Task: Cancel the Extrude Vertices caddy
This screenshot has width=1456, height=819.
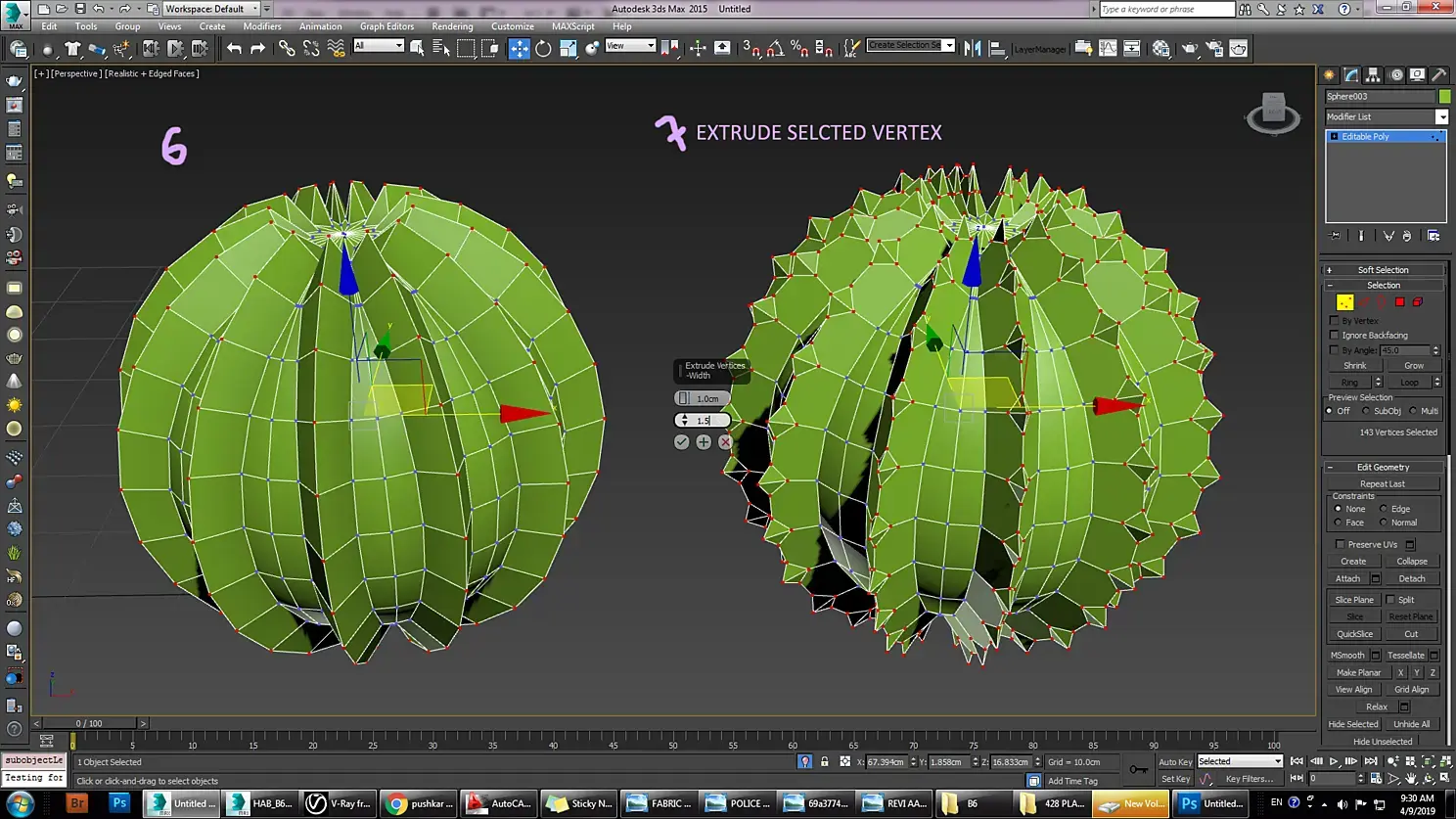Action: pyautogui.click(x=725, y=442)
